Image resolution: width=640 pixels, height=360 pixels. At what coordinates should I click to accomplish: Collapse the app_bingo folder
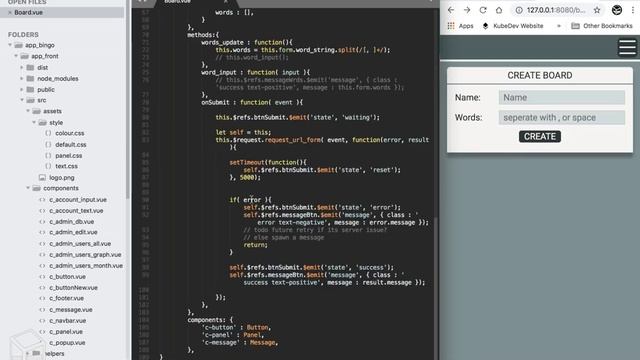pyautogui.click(x=10, y=45)
